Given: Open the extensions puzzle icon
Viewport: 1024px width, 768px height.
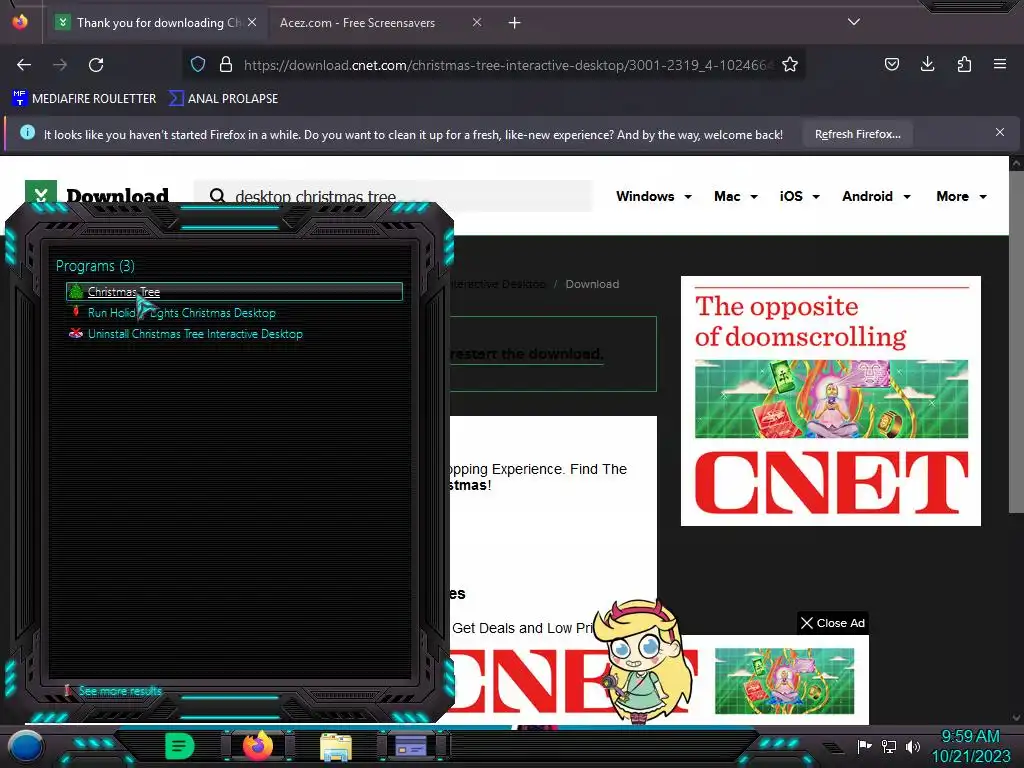Looking at the screenshot, I should 964,64.
